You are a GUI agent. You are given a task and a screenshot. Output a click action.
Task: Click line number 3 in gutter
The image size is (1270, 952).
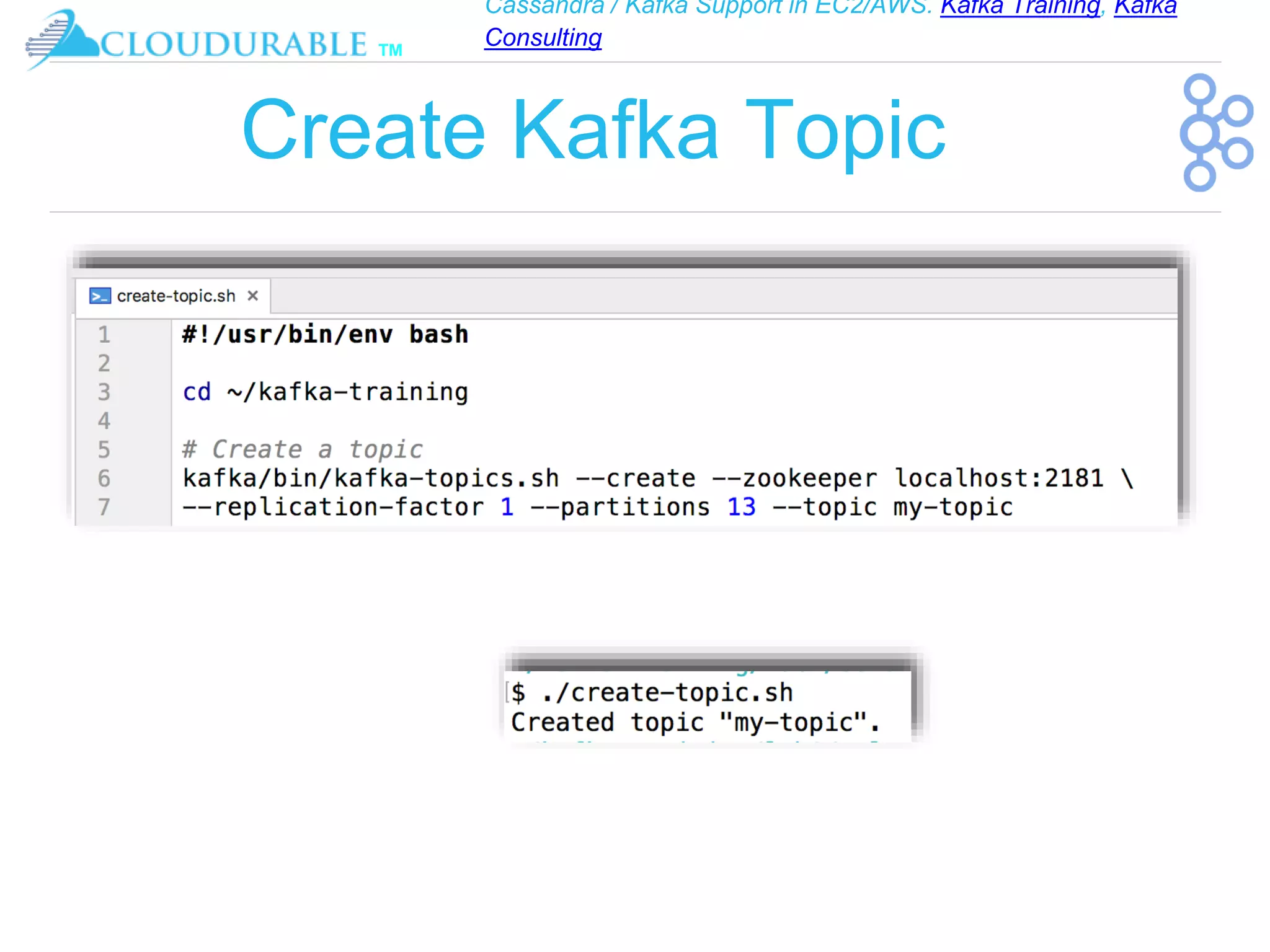[x=104, y=392]
